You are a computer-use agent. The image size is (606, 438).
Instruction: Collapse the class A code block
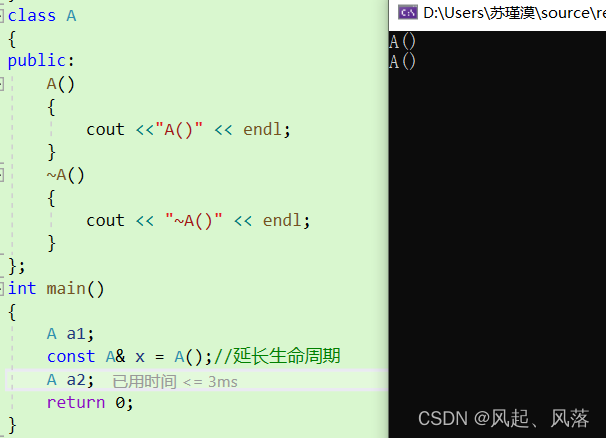[2, 16]
